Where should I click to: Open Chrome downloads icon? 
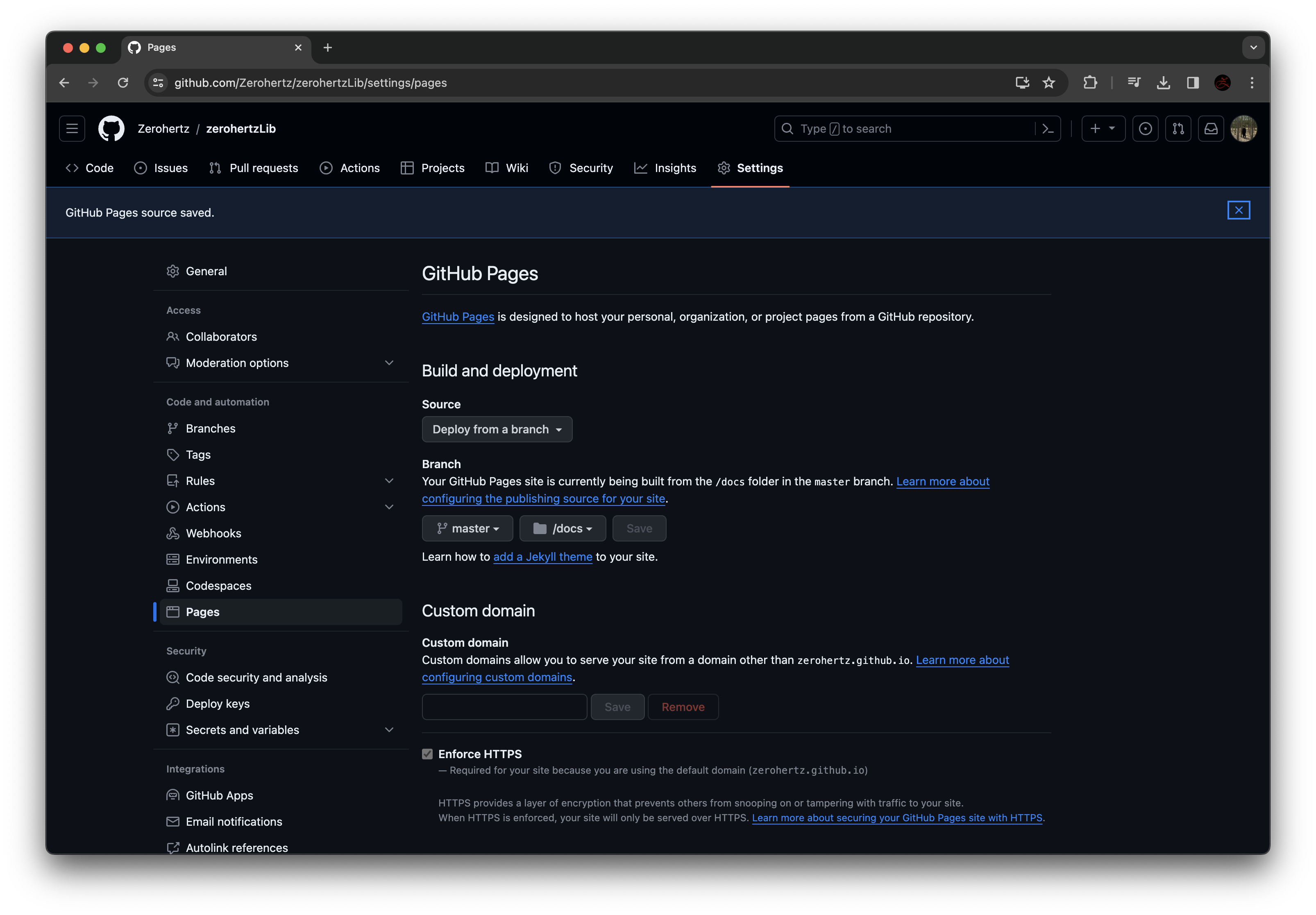[1163, 83]
